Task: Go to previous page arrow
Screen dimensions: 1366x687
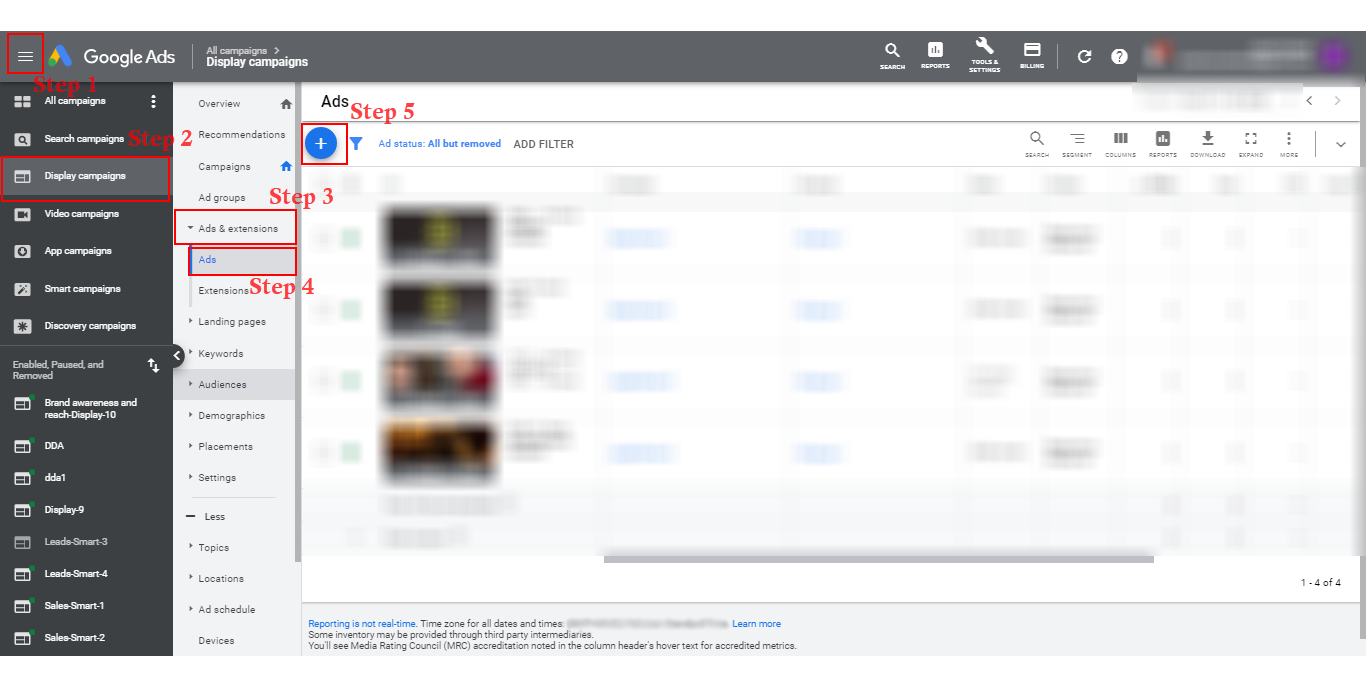Action: [x=1309, y=101]
